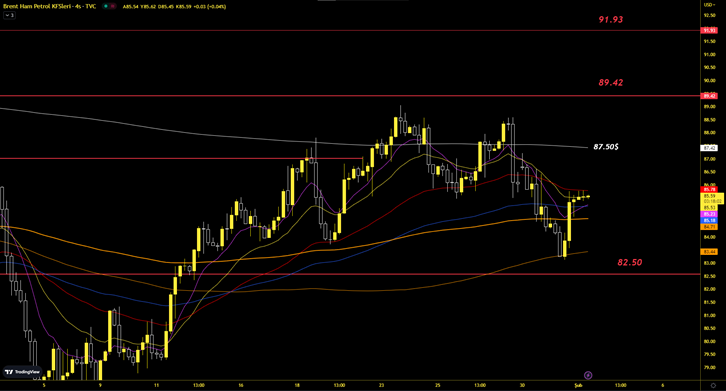Click the Brent Ham Petrol symbol title

coord(49,6)
